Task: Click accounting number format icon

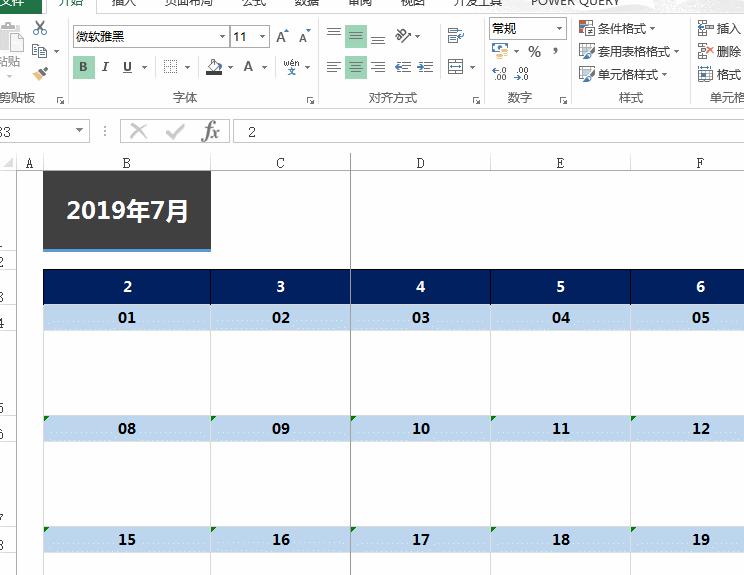Action: (500, 51)
